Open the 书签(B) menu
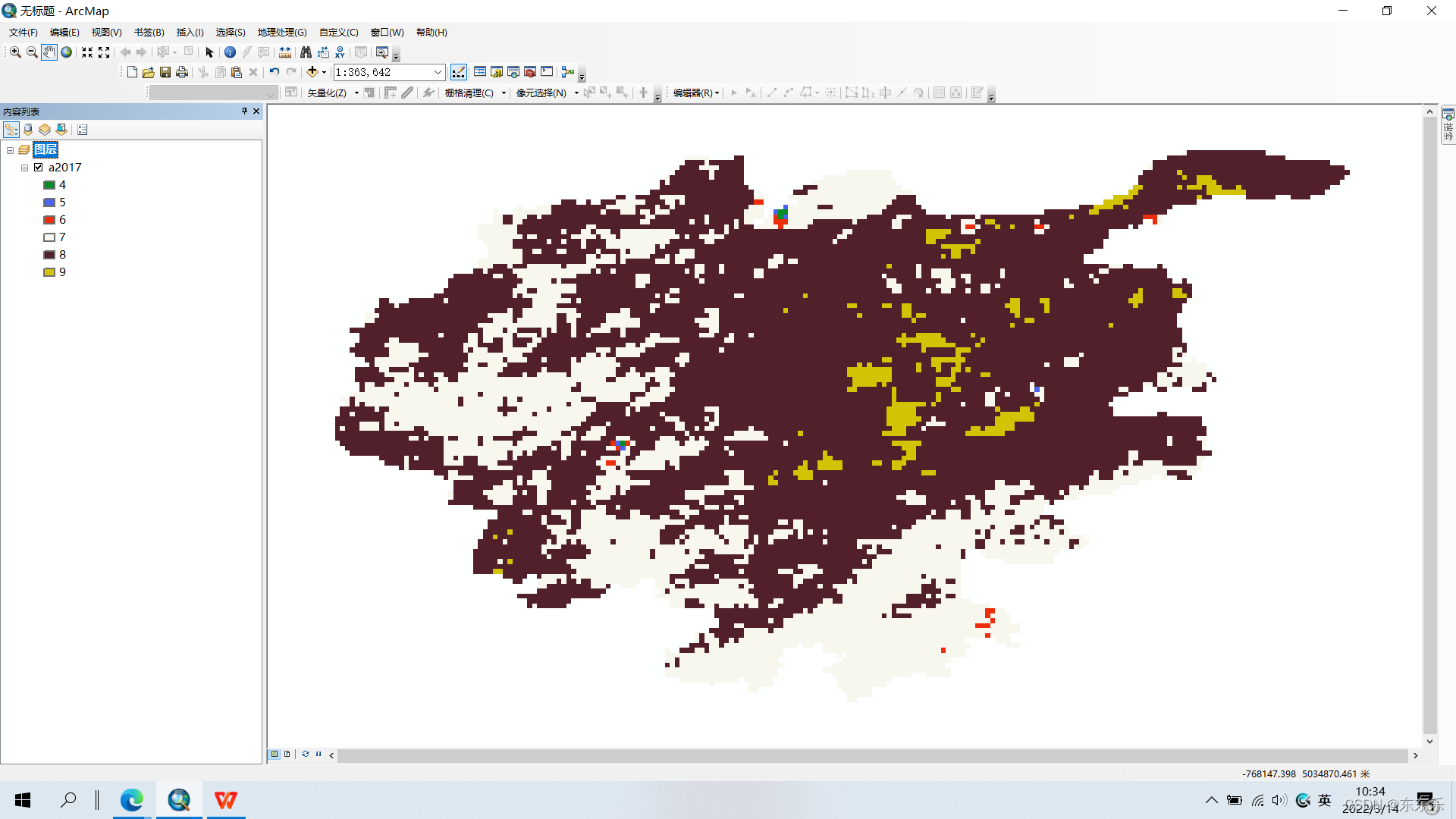Screen dimensions: 1456x819 tap(149, 33)
